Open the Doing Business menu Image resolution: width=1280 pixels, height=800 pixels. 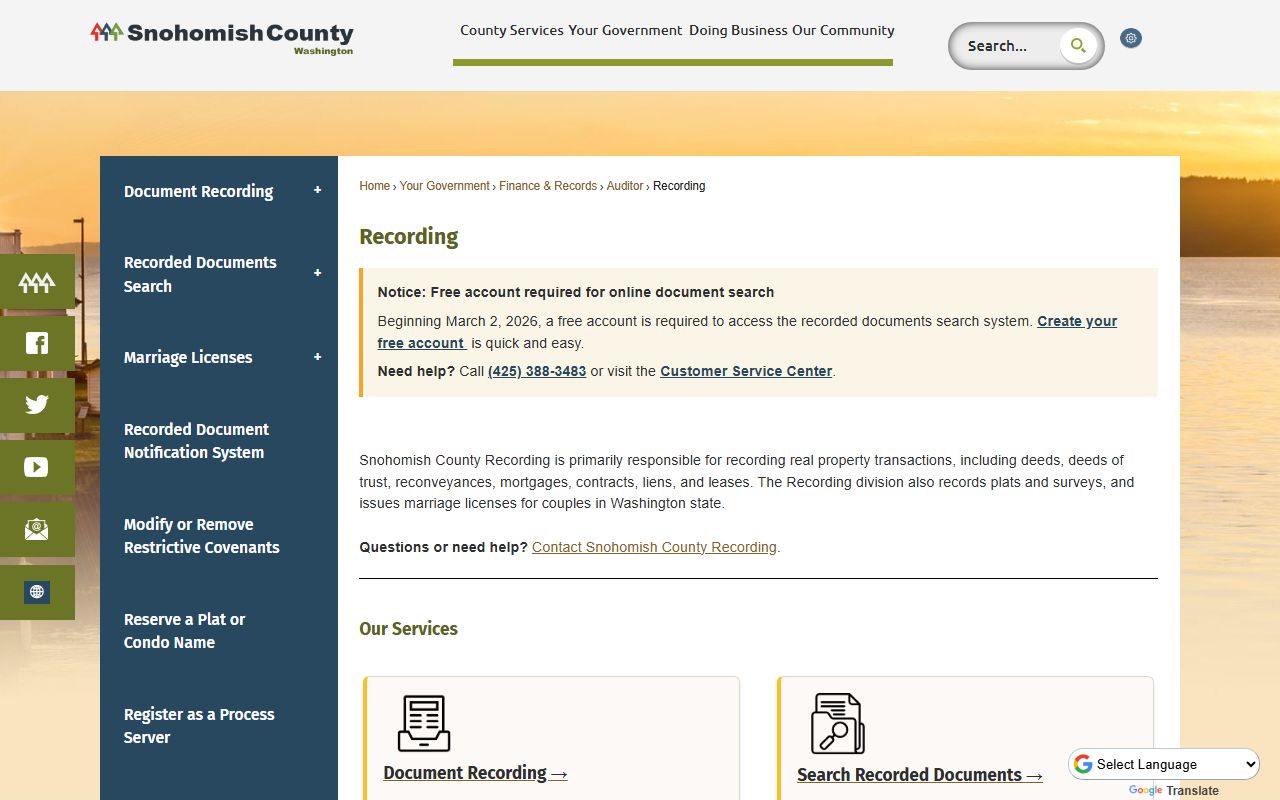click(x=738, y=30)
